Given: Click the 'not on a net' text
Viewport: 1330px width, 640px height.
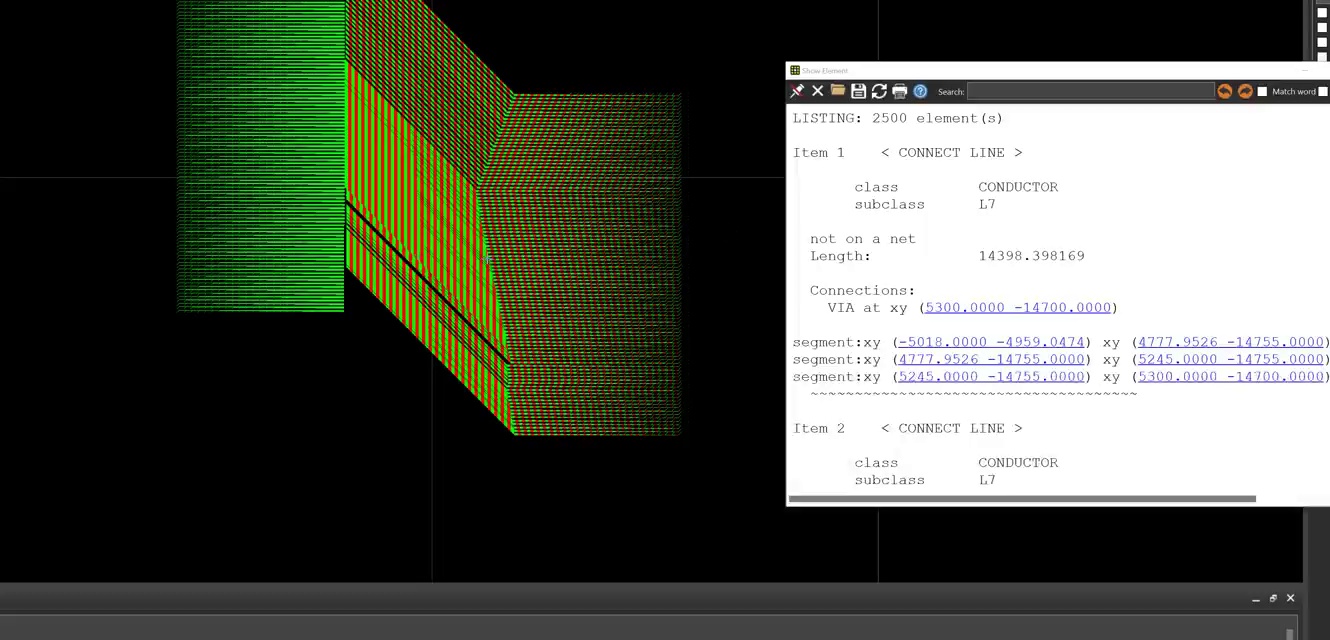Looking at the screenshot, I should [x=863, y=239].
